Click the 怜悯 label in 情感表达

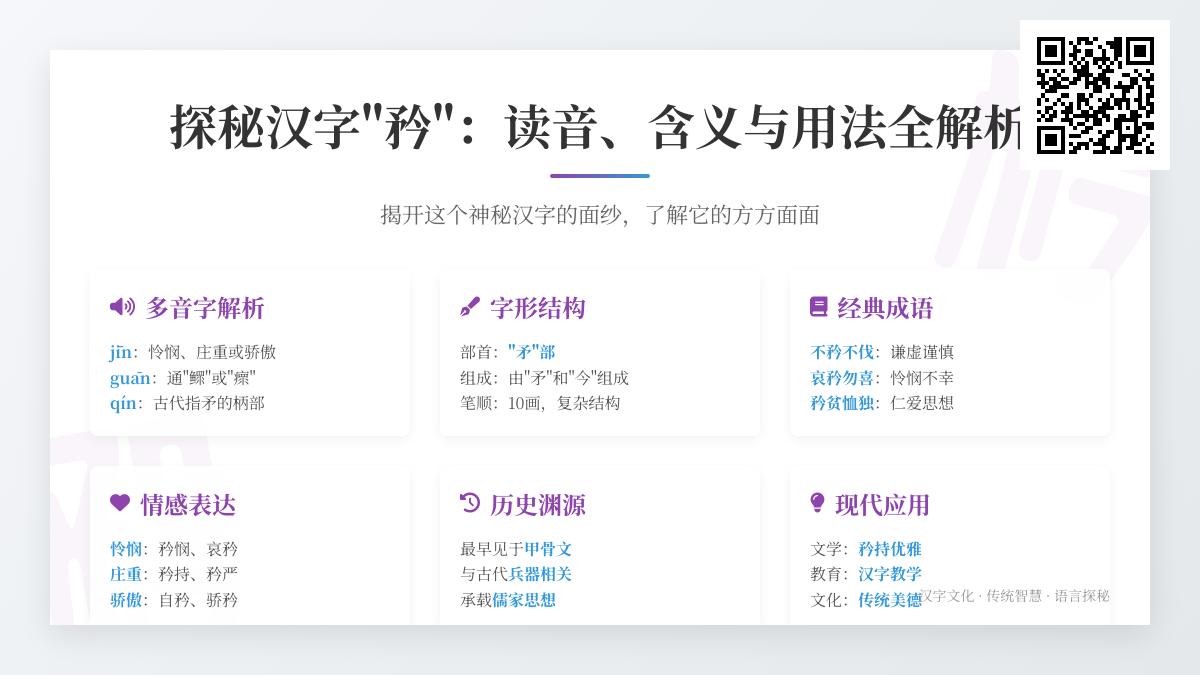tap(126, 549)
